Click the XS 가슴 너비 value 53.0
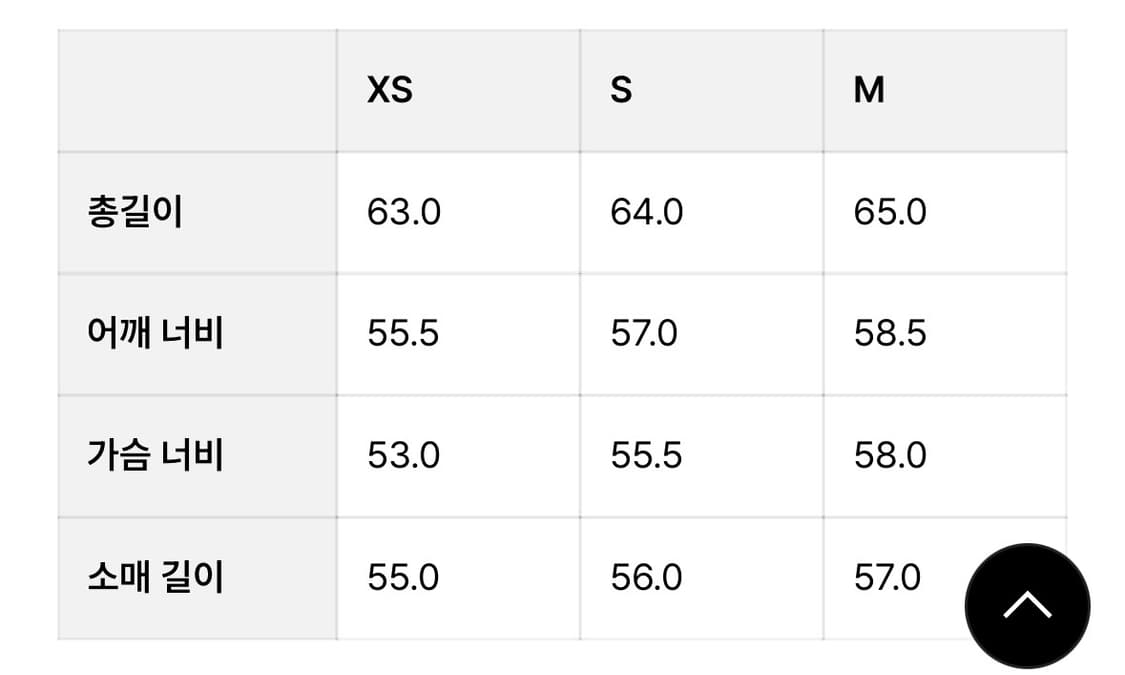 tap(404, 456)
